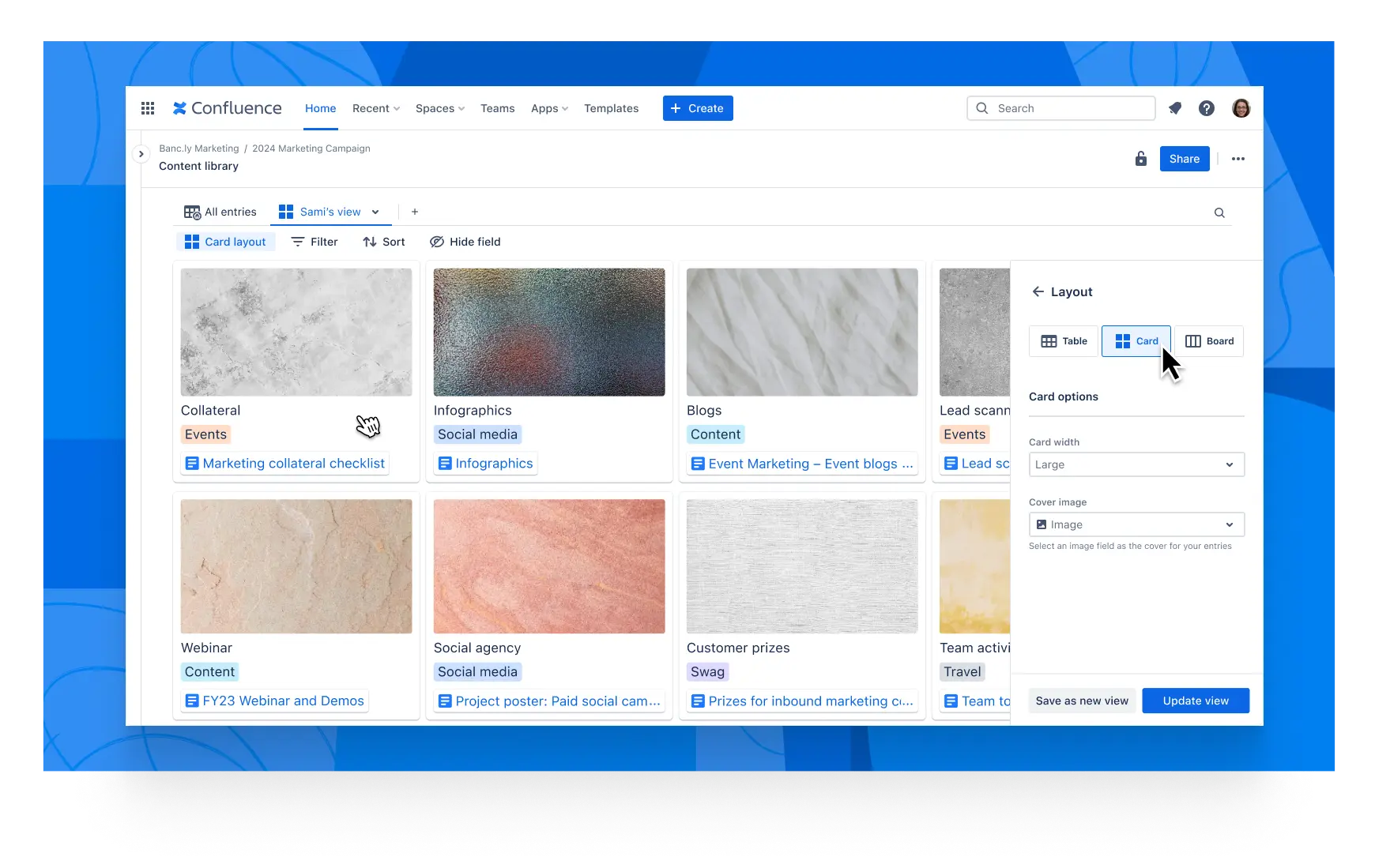
Task: Open the help question mark icon
Action: tap(1206, 108)
